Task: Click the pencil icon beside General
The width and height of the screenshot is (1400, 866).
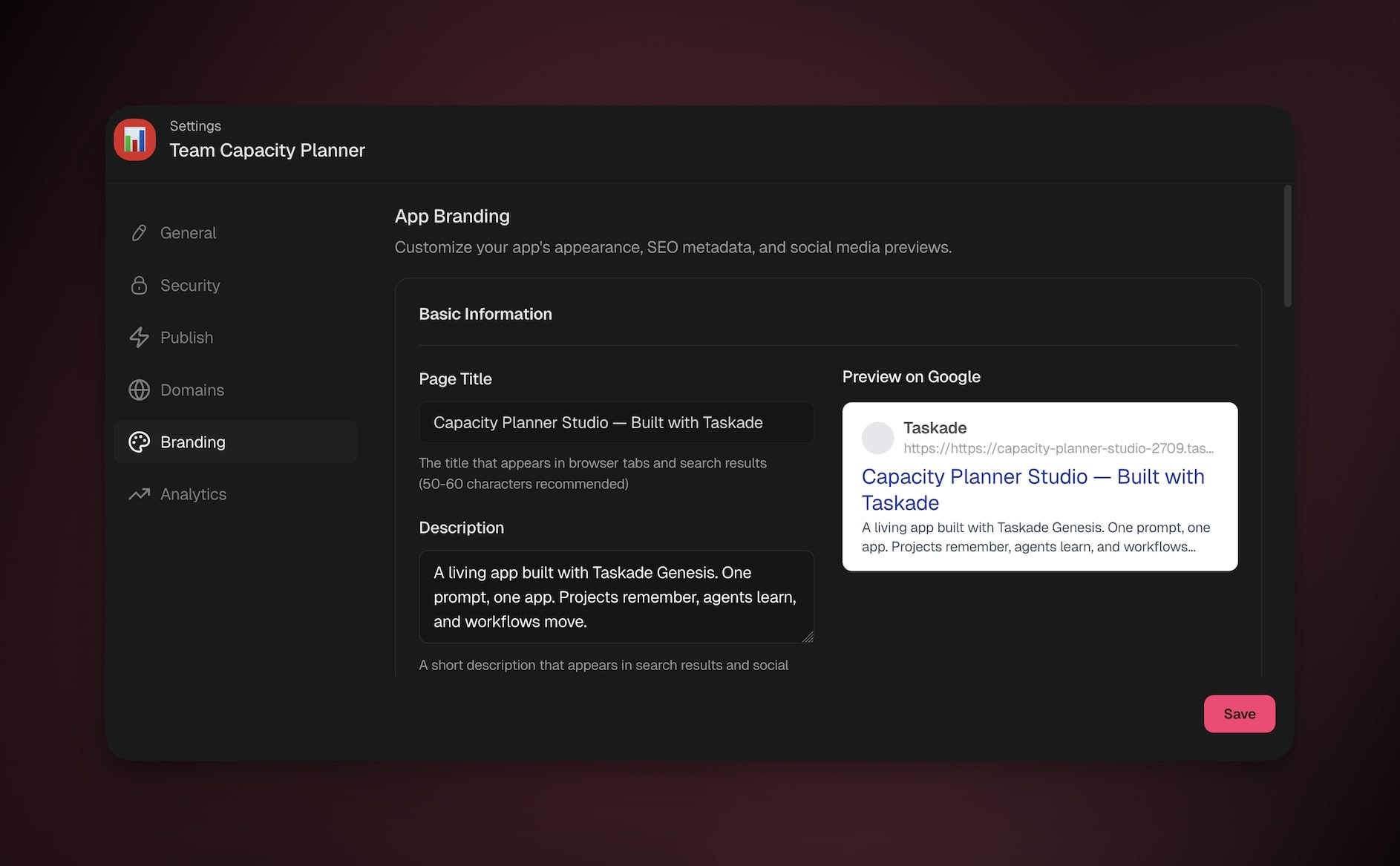Action: [139, 233]
